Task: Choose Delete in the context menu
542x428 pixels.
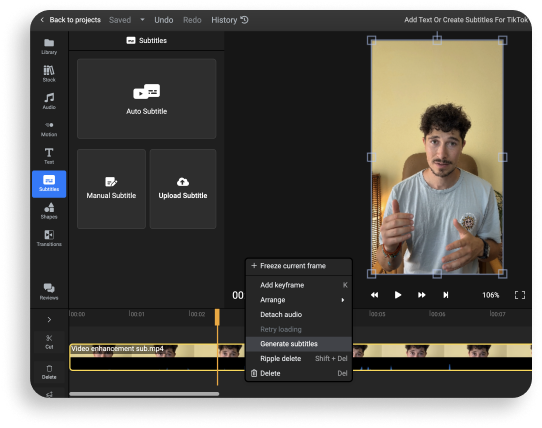Action: [x=299, y=373]
